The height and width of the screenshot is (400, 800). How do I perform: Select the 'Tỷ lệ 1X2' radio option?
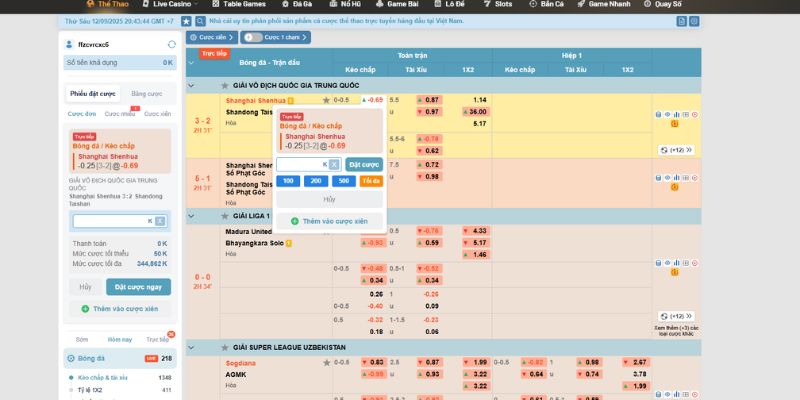click(70, 390)
